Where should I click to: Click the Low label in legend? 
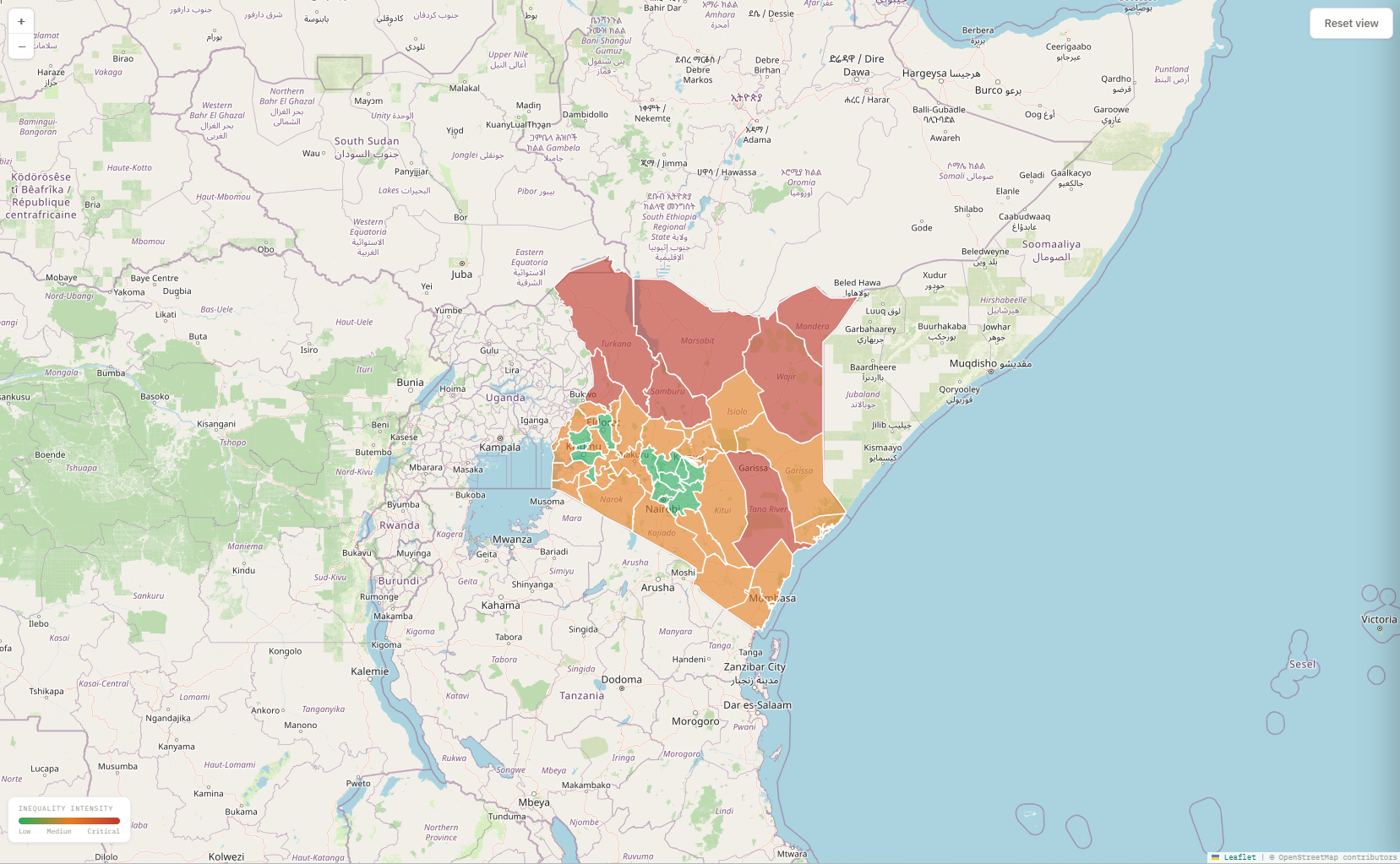[x=25, y=832]
